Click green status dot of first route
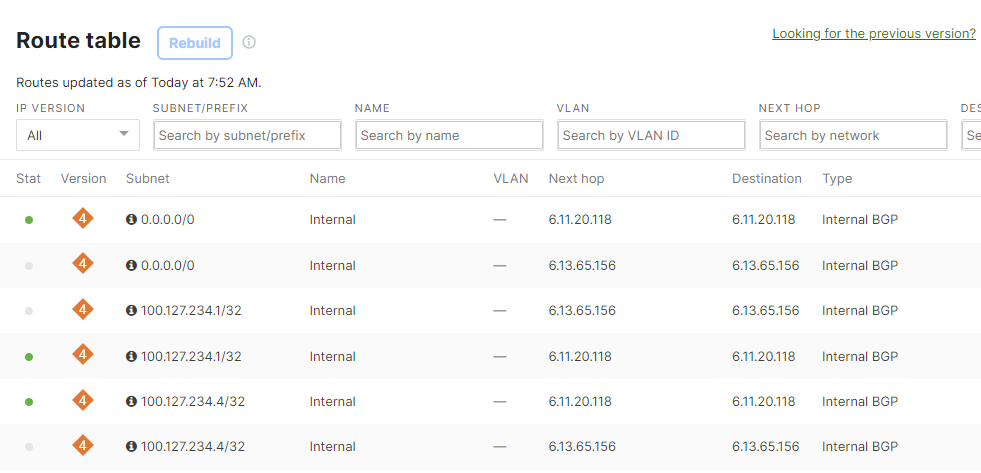This screenshot has width=981, height=473. pos(29,220)
